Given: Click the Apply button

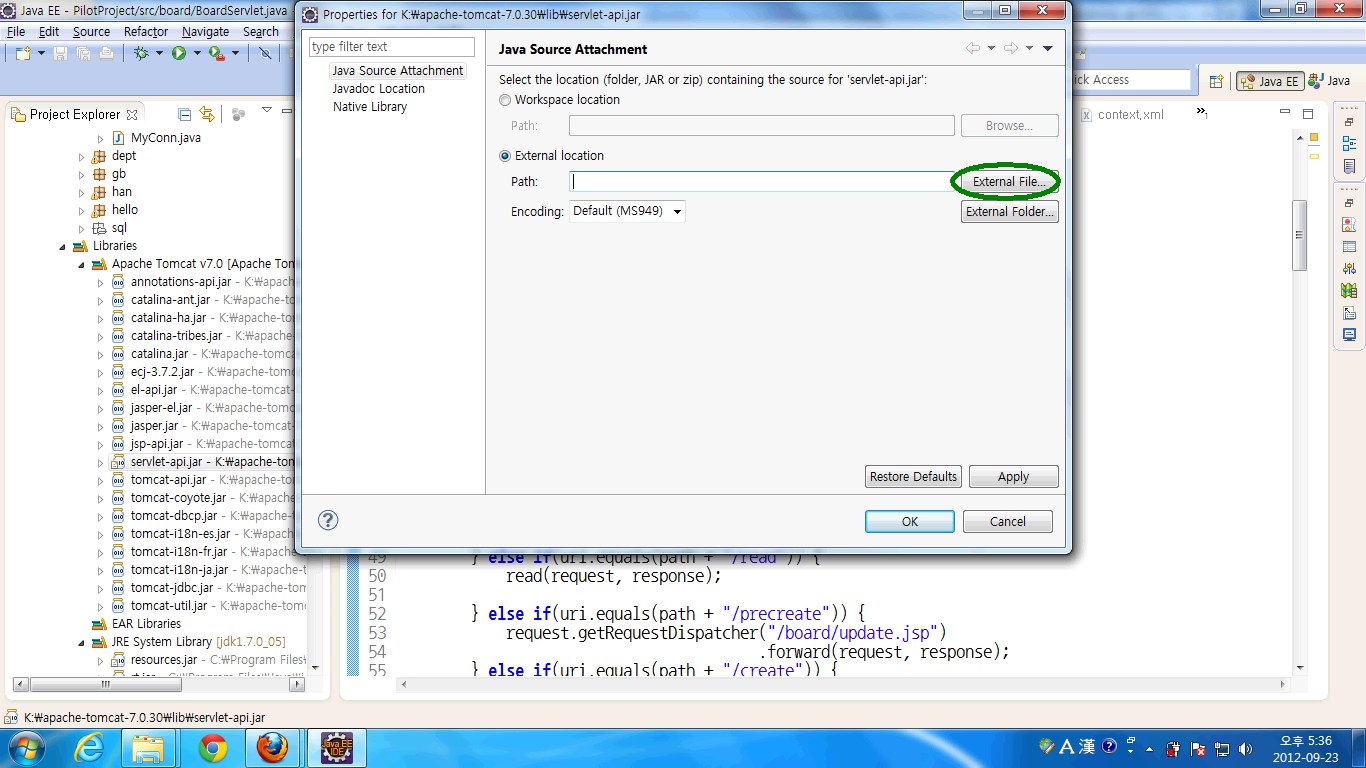Looking at the screenshot, I should [1013, 477].
